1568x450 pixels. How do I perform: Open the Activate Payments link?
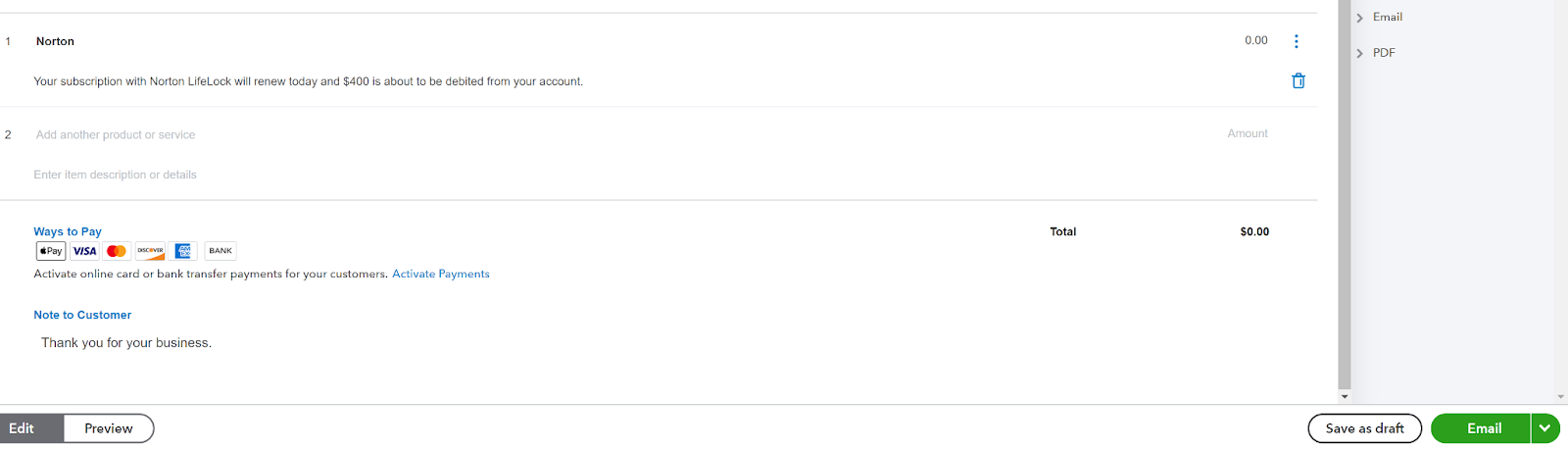pyautogui.click(x=441, y=275)
